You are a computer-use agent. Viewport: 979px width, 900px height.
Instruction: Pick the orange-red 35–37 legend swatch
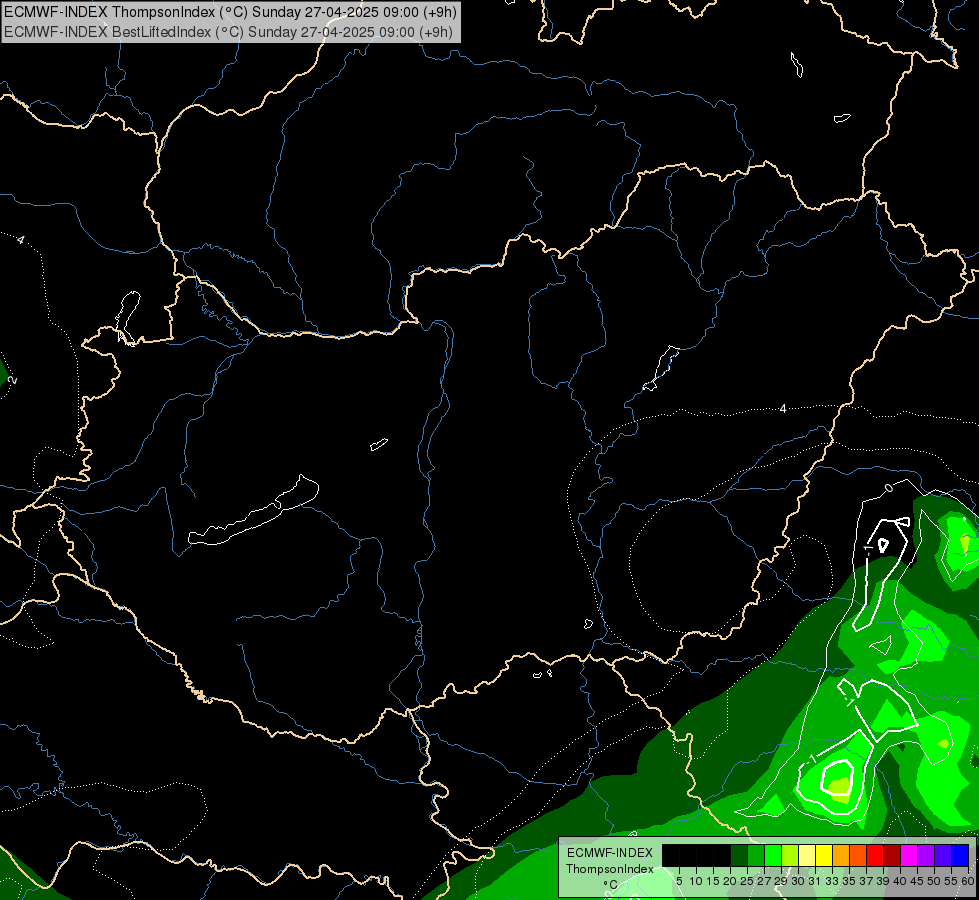click(x=858, y=855)
